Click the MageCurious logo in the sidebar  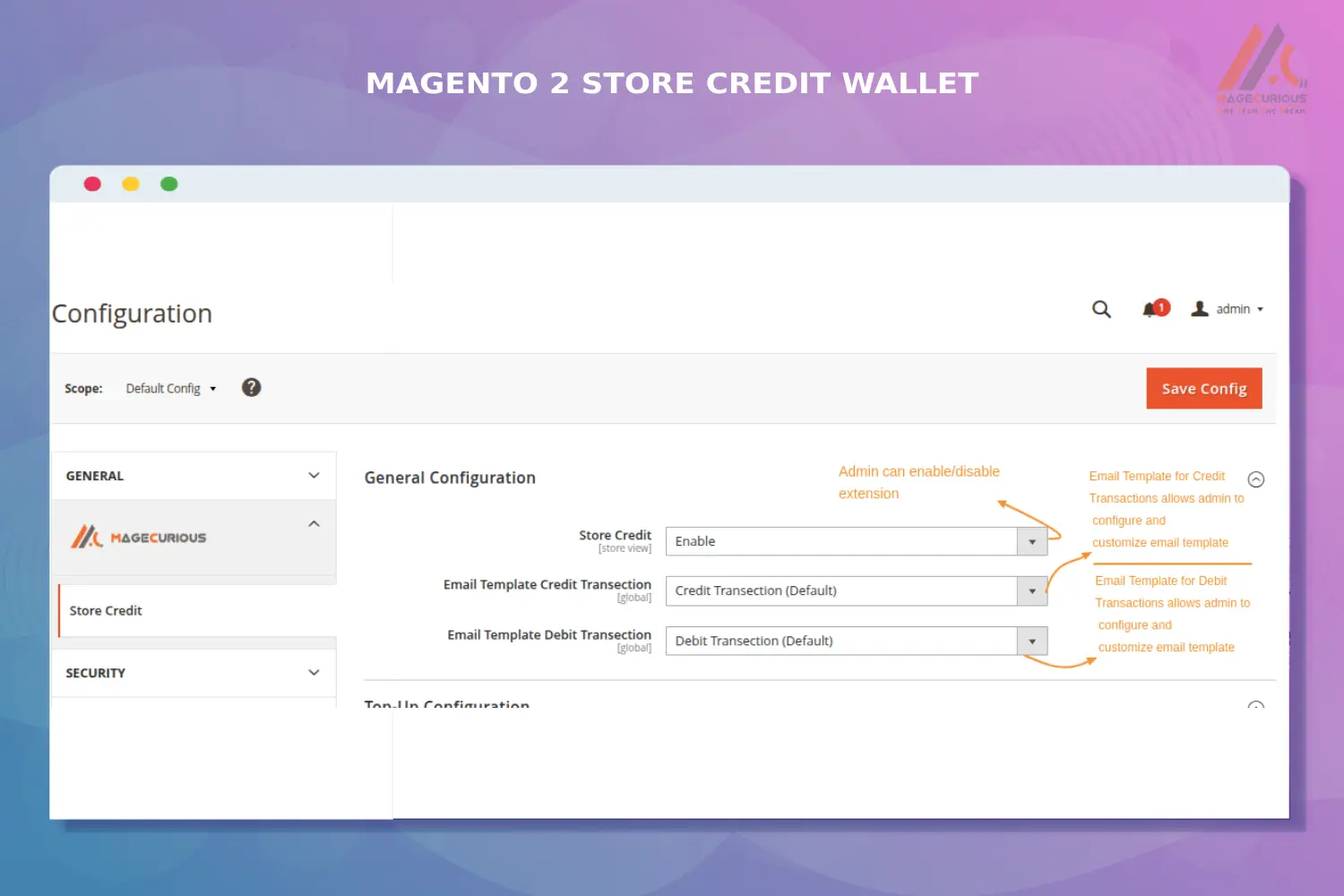(x=139, y=536)
